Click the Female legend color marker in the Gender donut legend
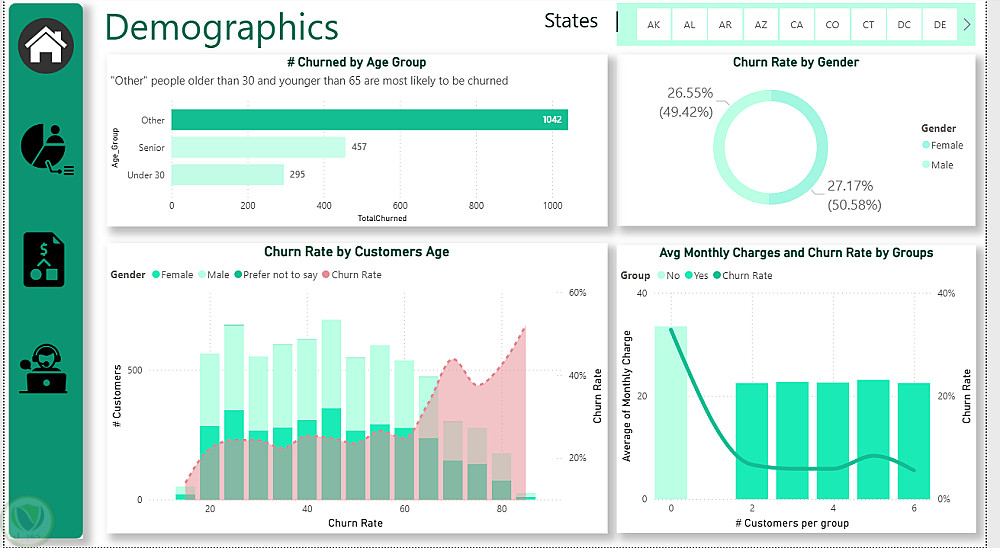 click(925, 146)
